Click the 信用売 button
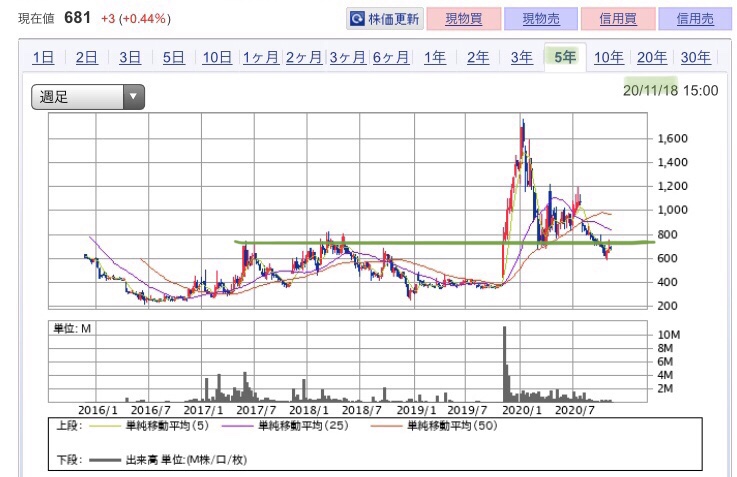The height and width of the screenshot is (477, 737). click(695, 19)
